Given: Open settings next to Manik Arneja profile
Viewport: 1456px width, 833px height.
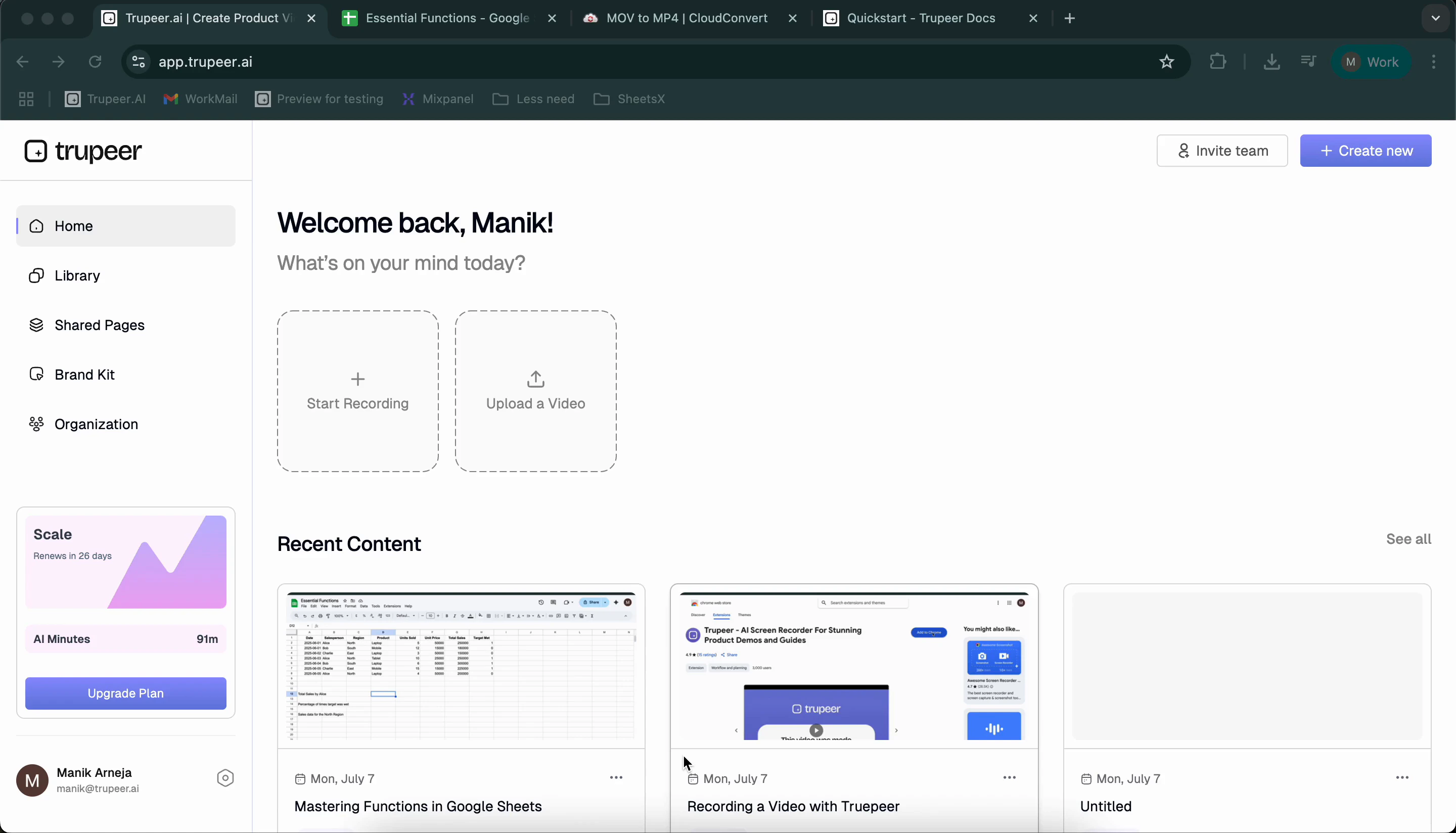Looking at the screenshot, I should coord(225,777).
